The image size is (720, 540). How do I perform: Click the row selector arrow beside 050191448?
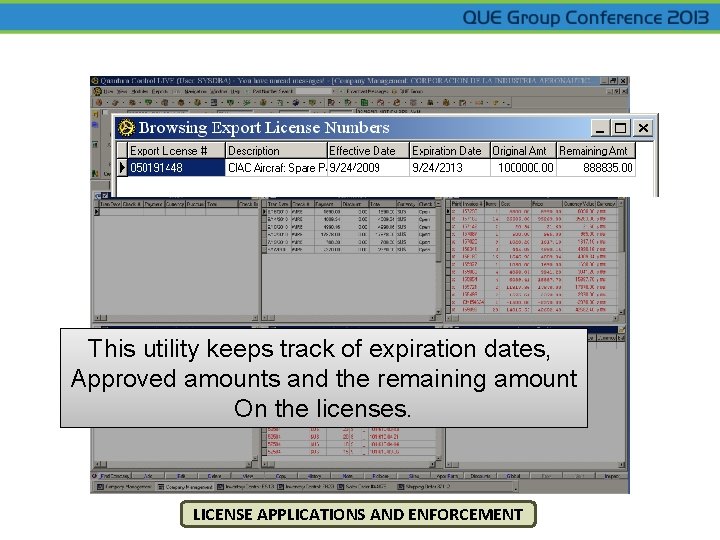point(122,168)
